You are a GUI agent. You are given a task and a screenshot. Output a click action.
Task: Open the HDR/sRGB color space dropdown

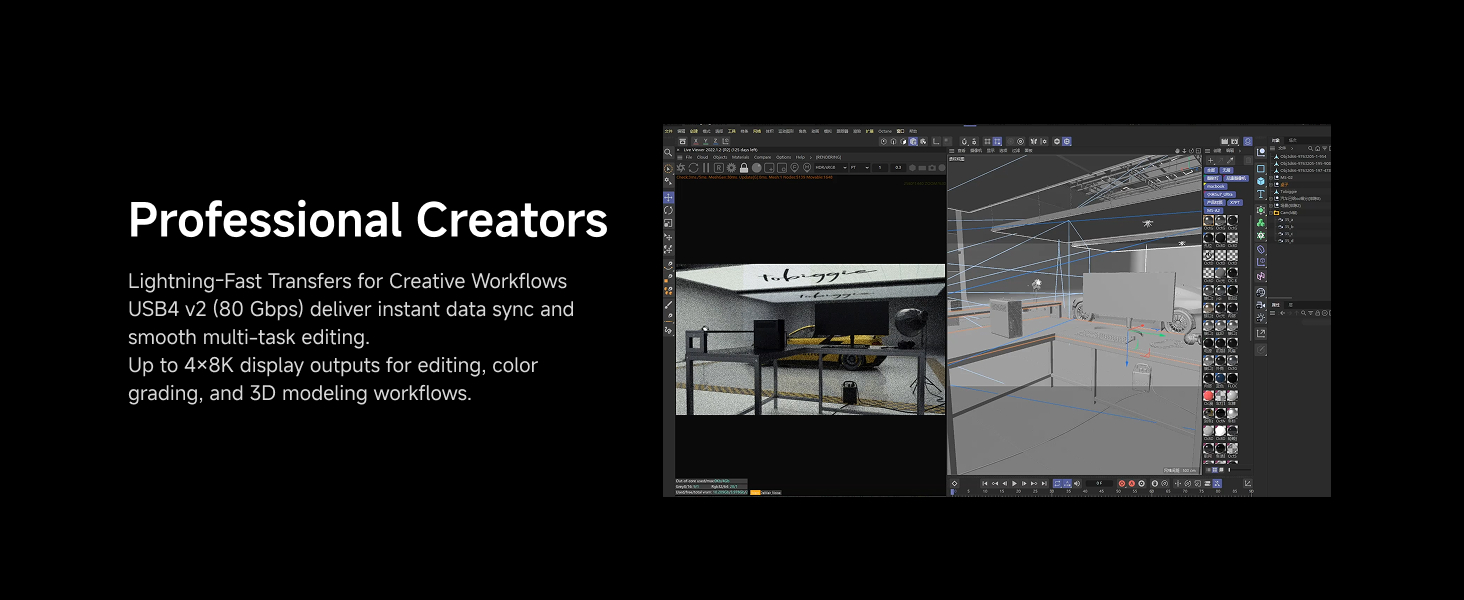coord(830,168)
